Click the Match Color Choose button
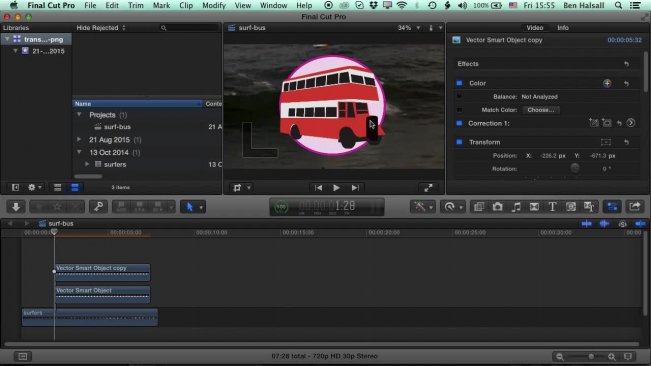Viewport: 651px width, 366px height. tap(541, 110)
